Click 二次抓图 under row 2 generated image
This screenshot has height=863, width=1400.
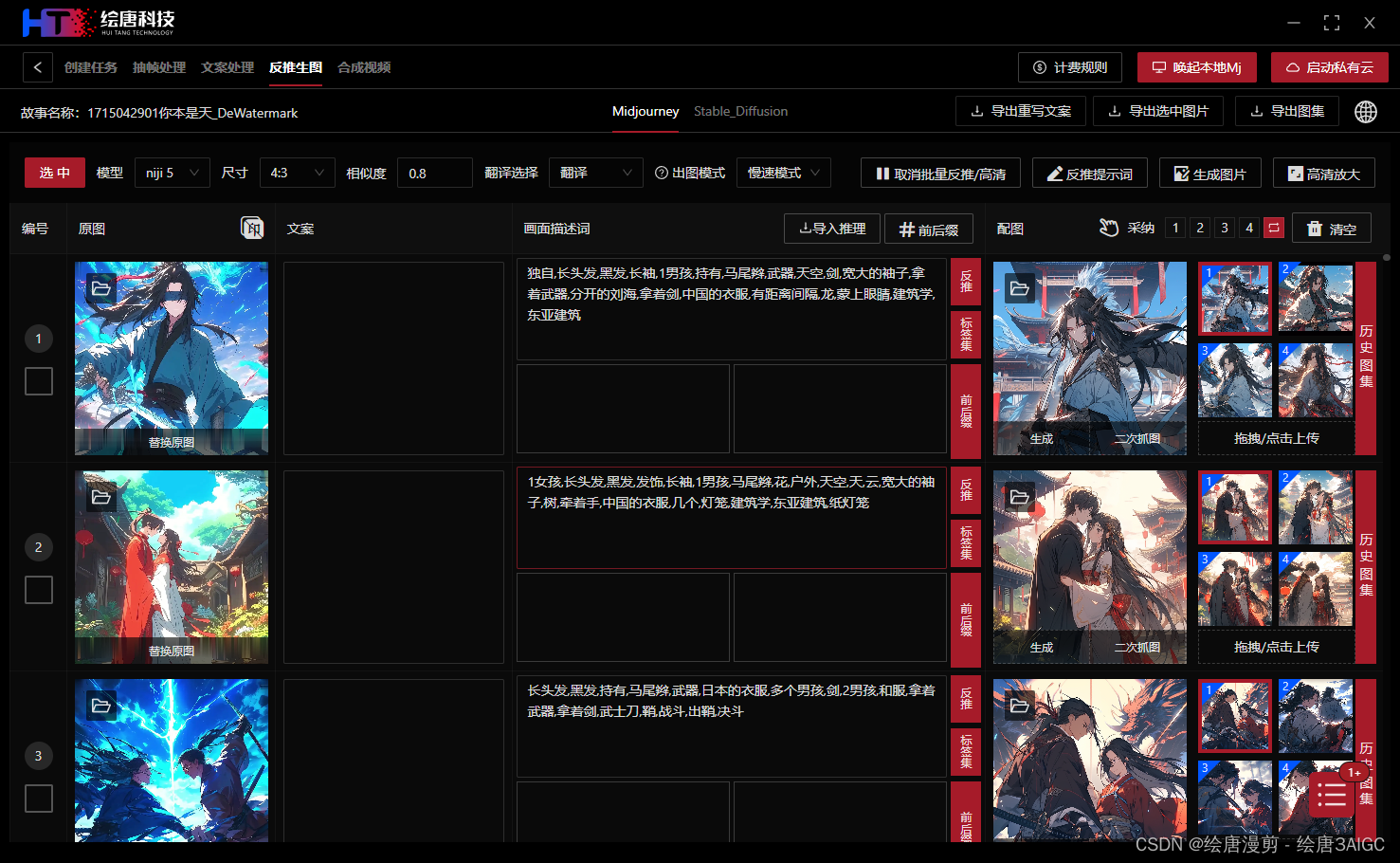(1137, 647)
